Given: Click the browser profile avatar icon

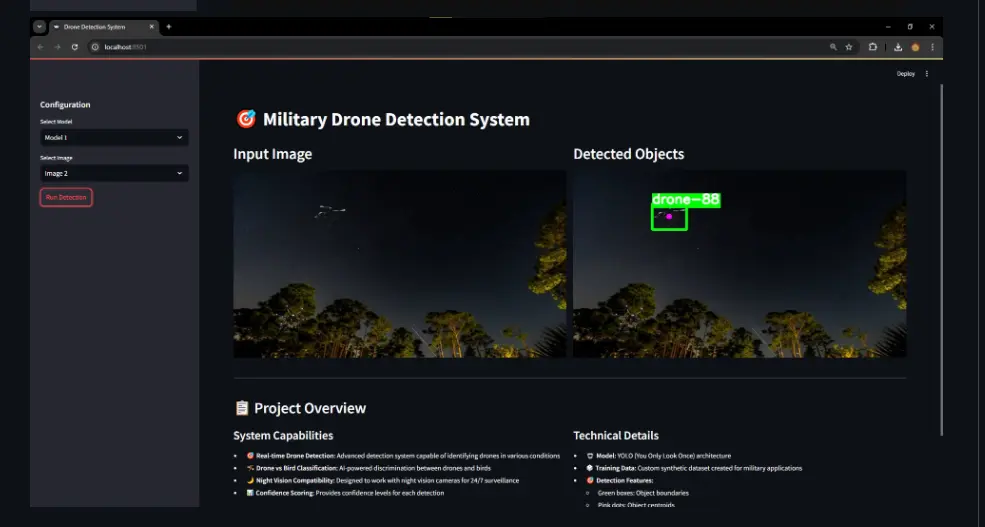Looking at the screenshot, I should pyautogui.click(x=915, y=47).
